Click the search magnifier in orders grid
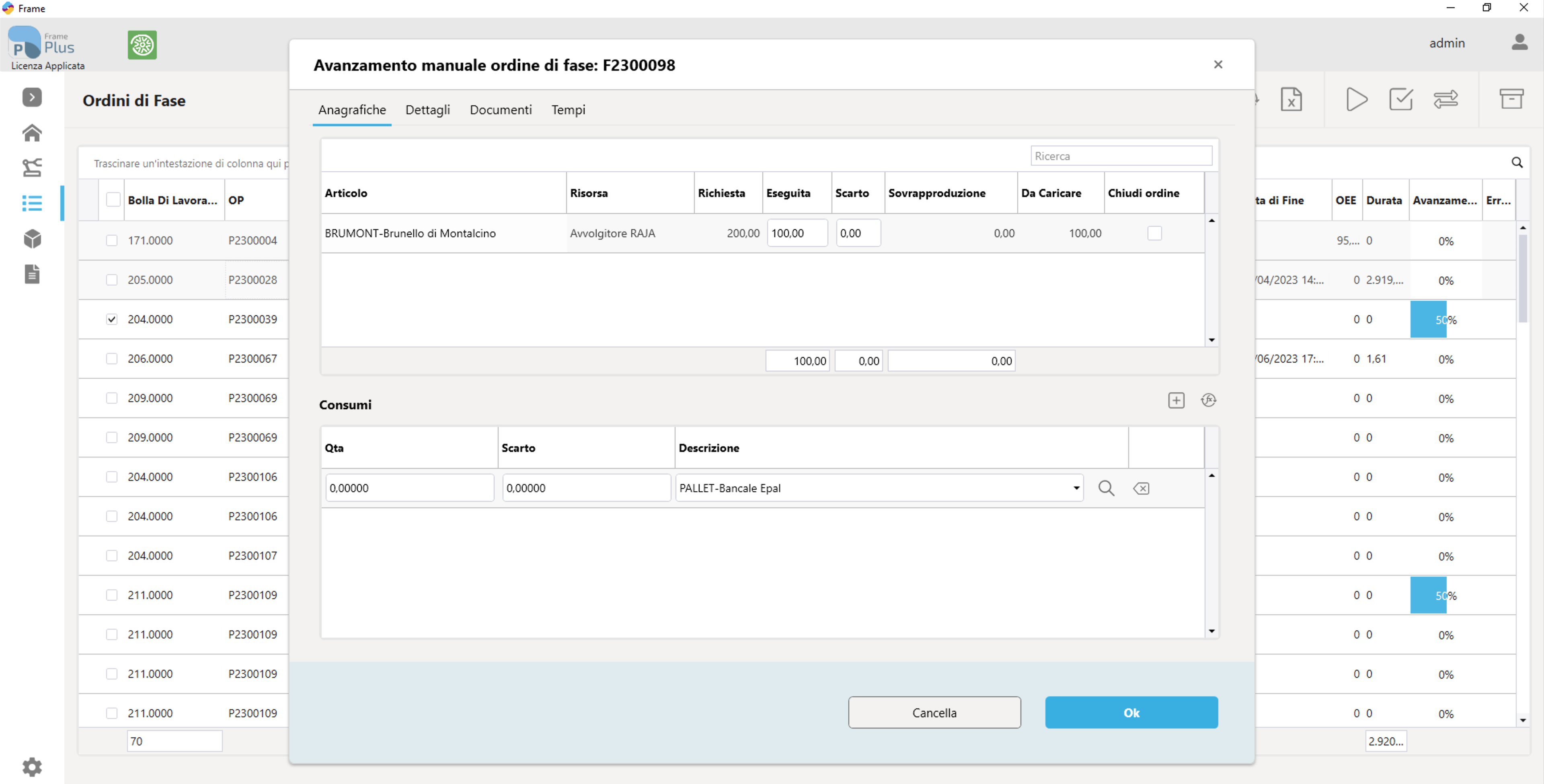 1517,162
